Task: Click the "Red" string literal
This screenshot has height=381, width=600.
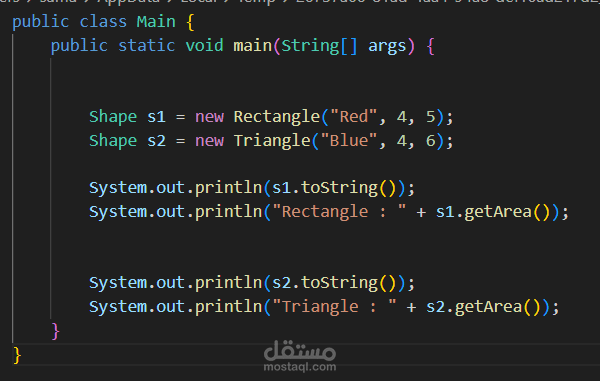Action: [x=354, y=117]
